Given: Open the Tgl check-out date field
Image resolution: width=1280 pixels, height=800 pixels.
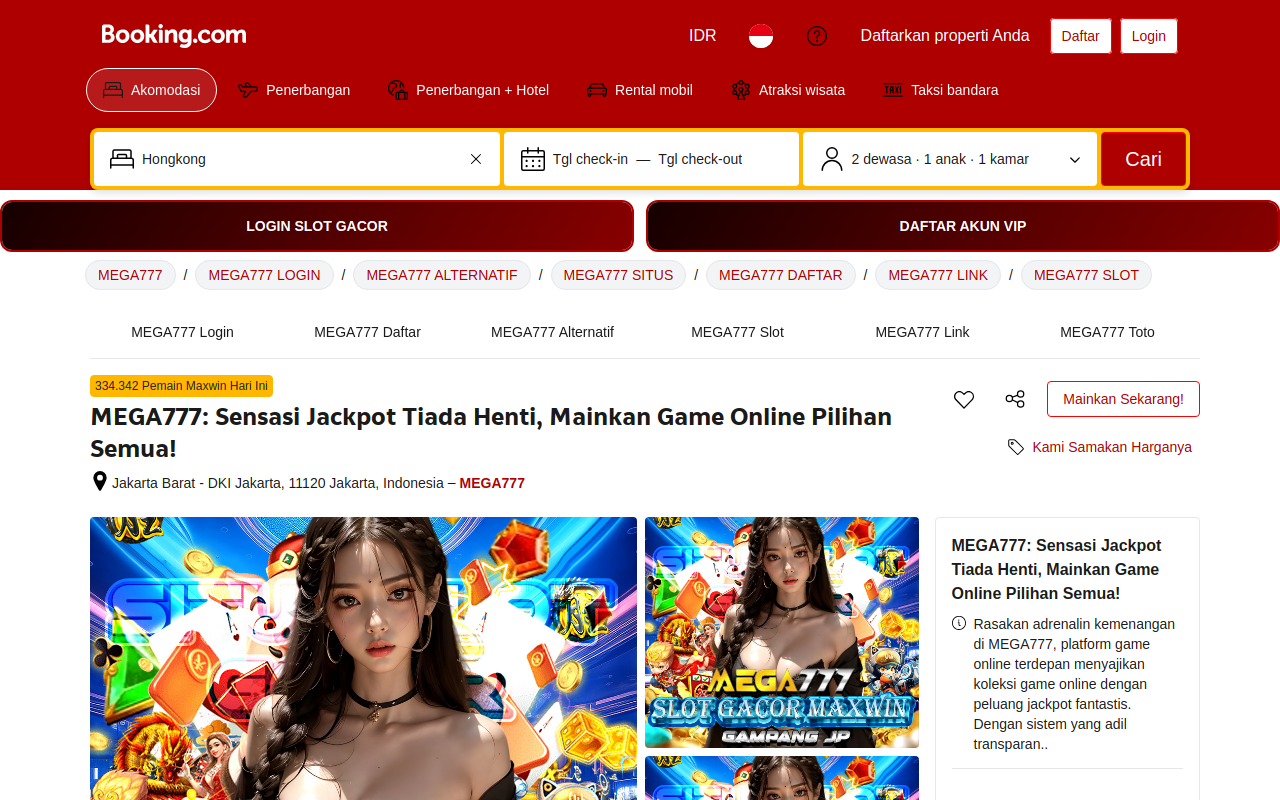Looking at the screenshot, I should pos(700,159).
